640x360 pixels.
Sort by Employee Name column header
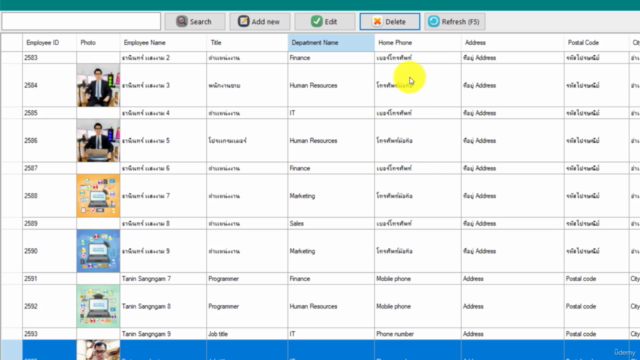(163, 42)
